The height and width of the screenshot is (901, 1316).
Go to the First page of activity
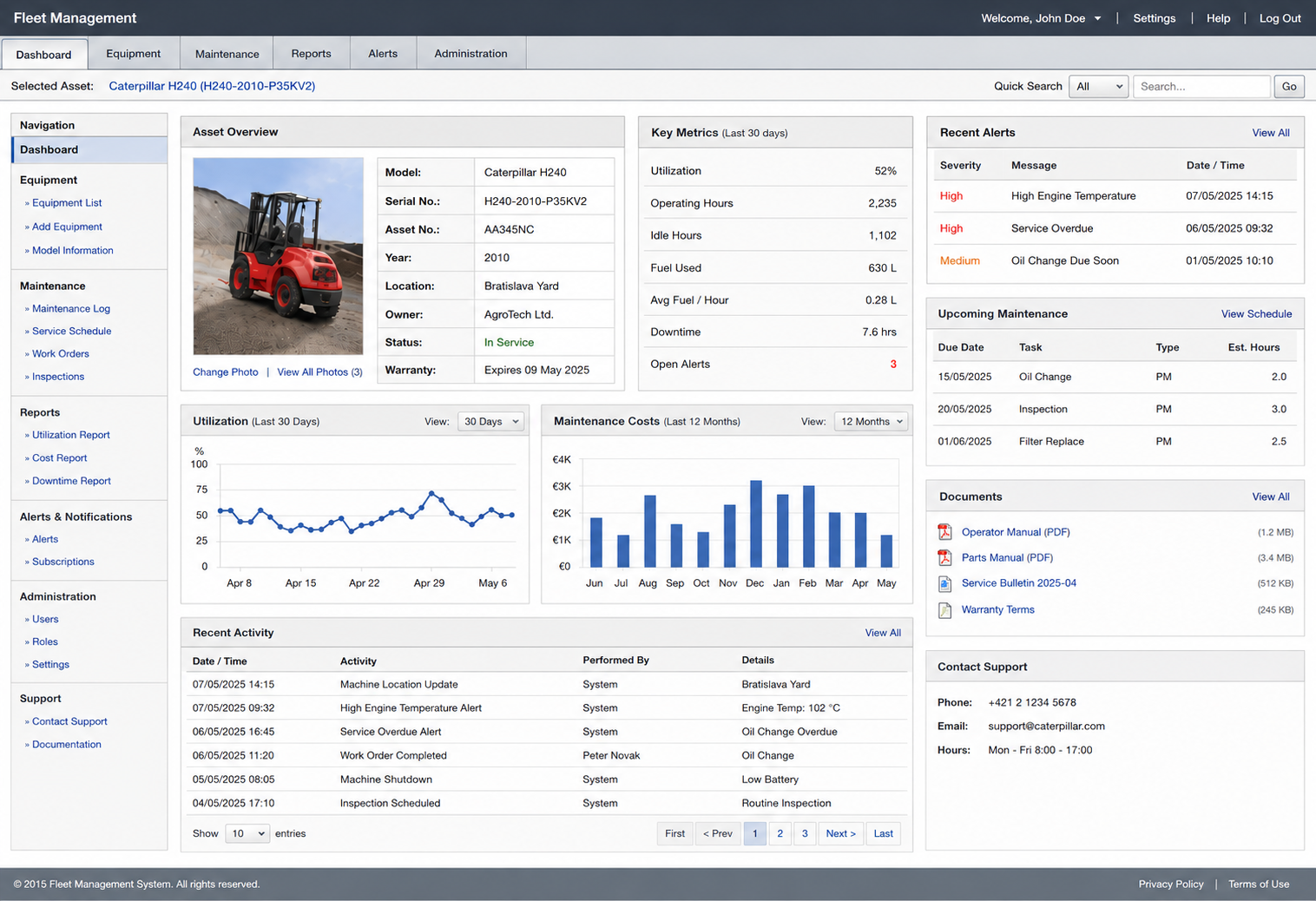point(675,833)
